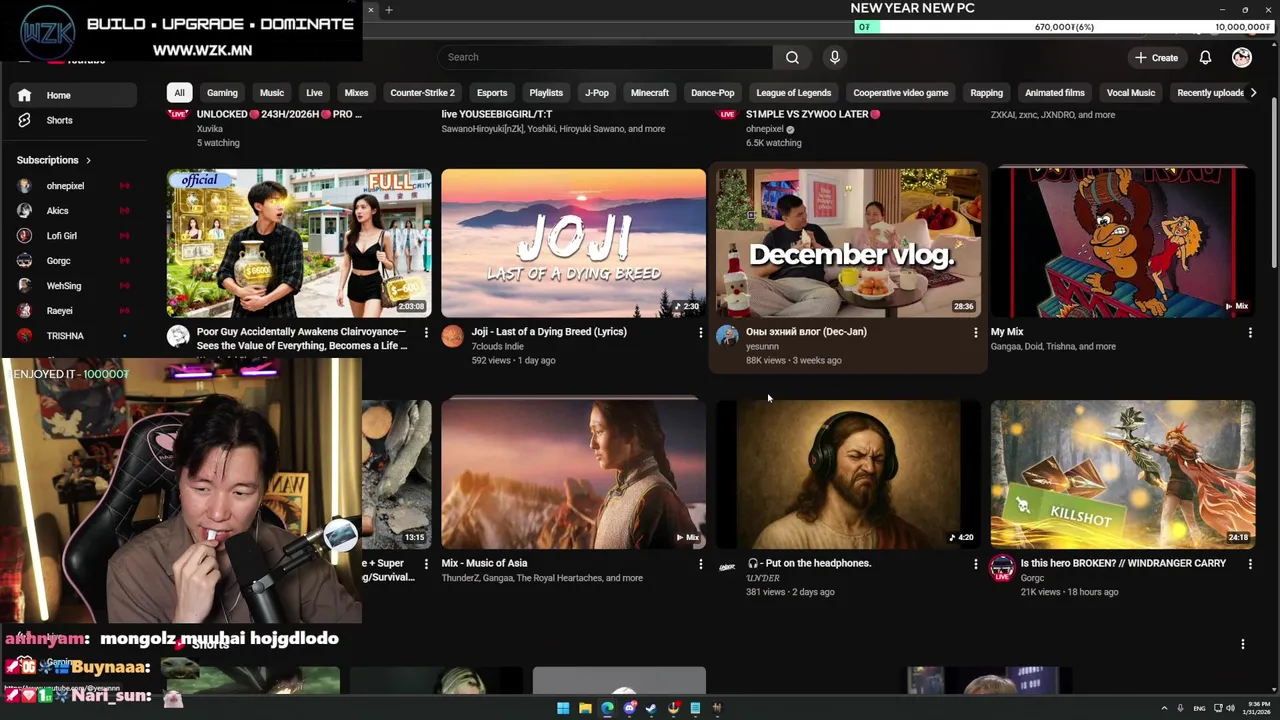
Task: Open options menu for WINDRANGER CARRY video
Action: (x=1249, y=564)
